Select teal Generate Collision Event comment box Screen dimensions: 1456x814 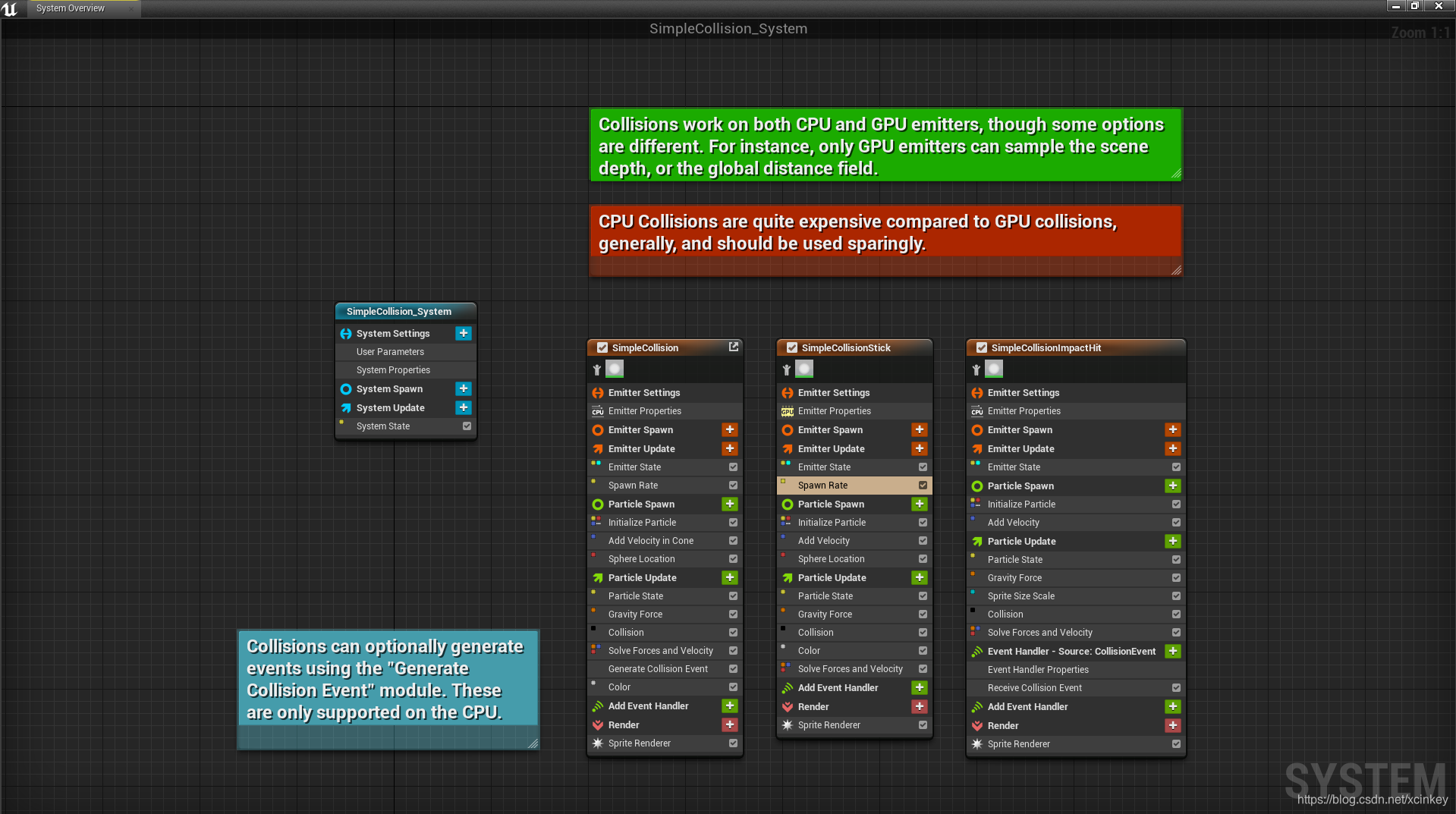coord(388,689)
